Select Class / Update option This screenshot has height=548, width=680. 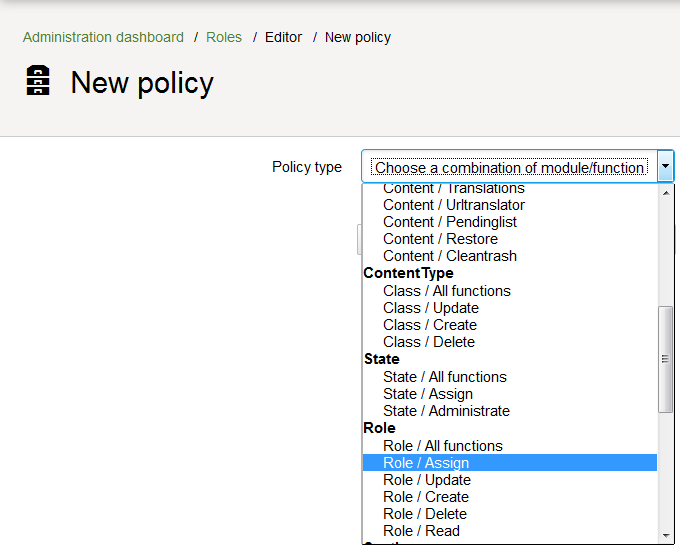click(510, 308)
